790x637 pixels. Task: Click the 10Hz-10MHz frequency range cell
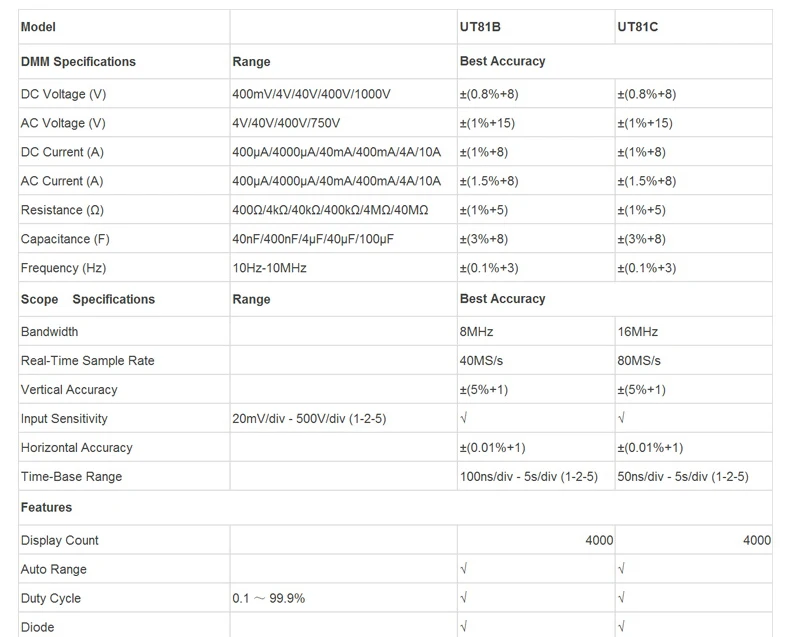[x=269, y=268]
